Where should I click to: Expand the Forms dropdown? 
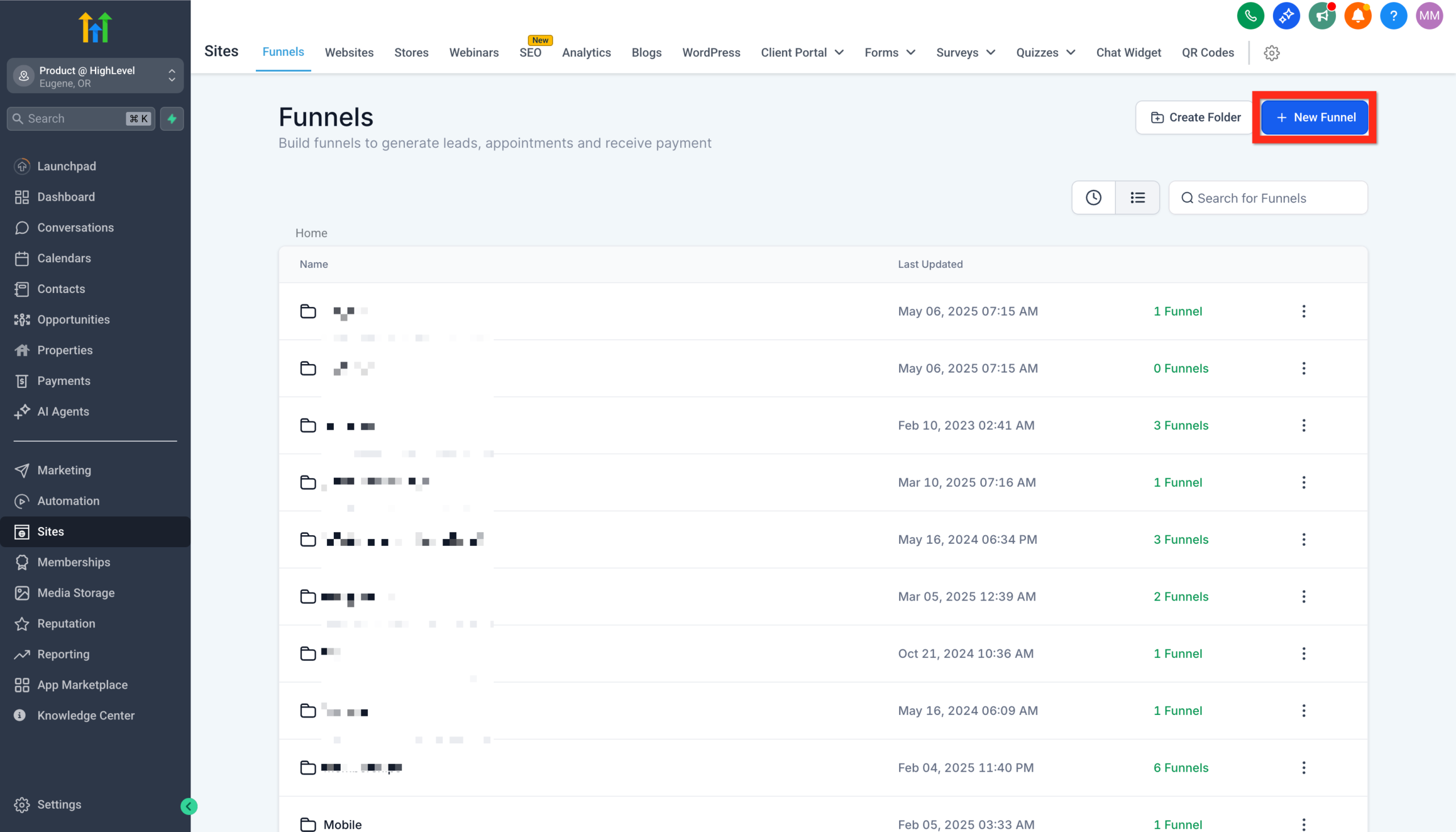pyautogui.click(x=889, y=52)
